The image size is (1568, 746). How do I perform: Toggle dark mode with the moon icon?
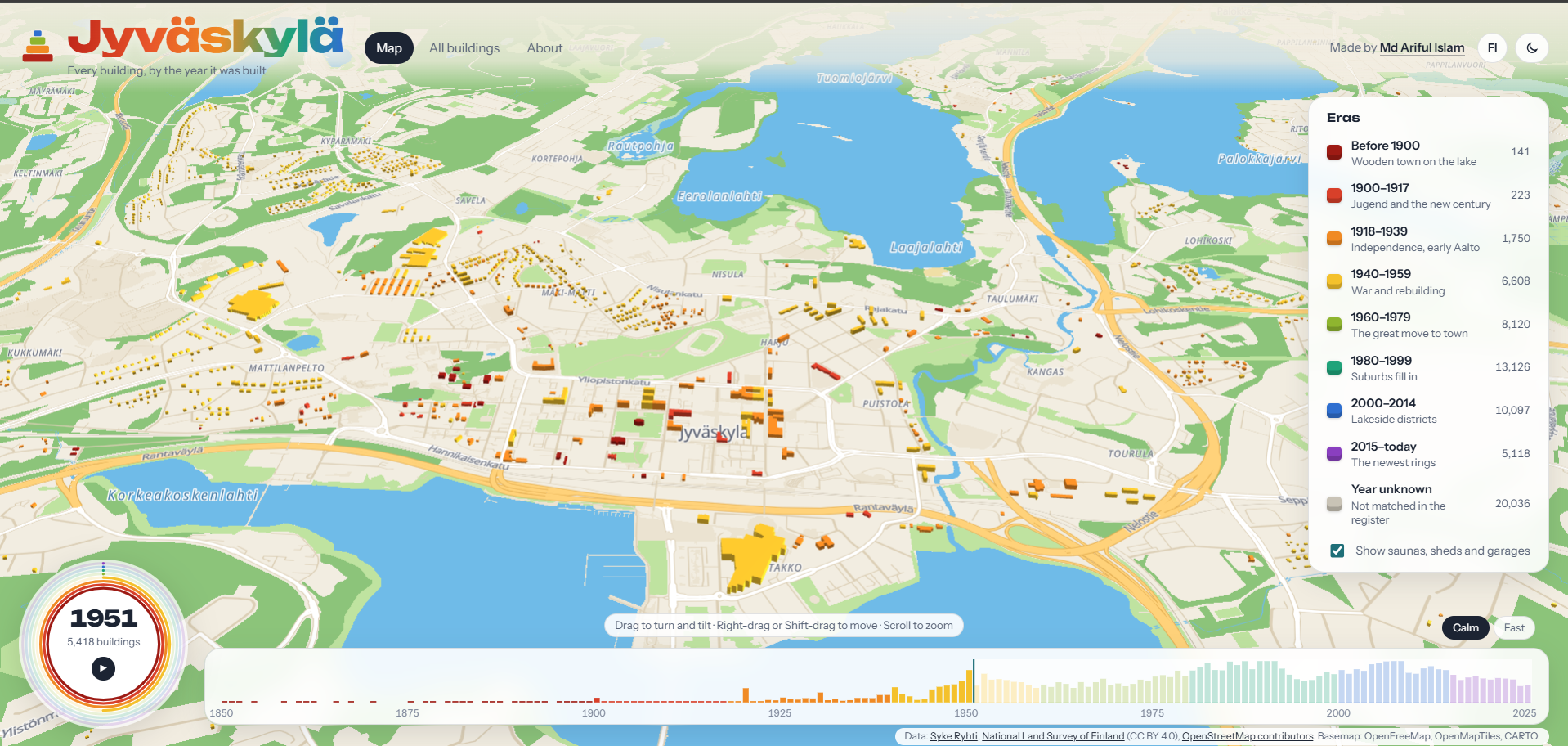point(1532,47)
